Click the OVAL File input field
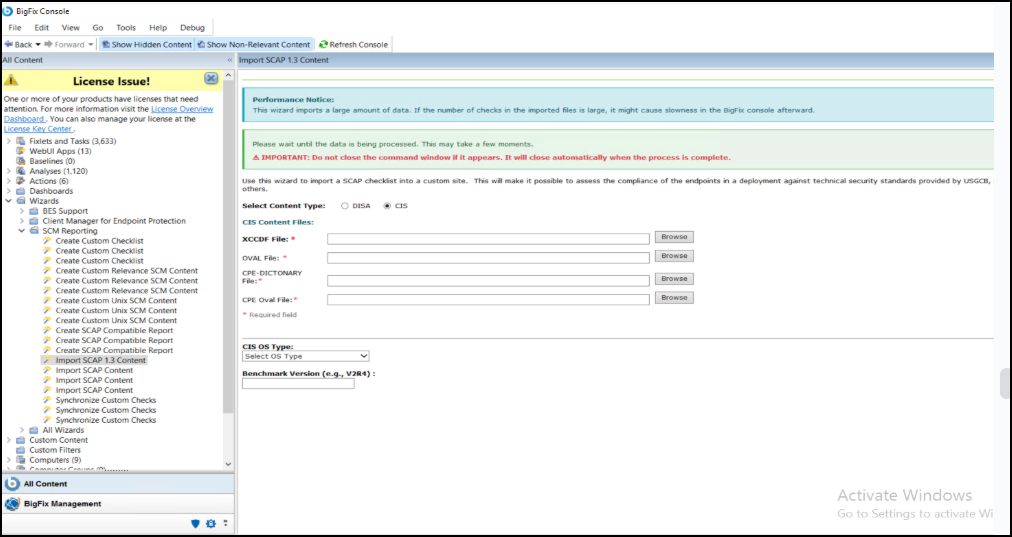Screen dimensions: 1012x537 [488, 258]
